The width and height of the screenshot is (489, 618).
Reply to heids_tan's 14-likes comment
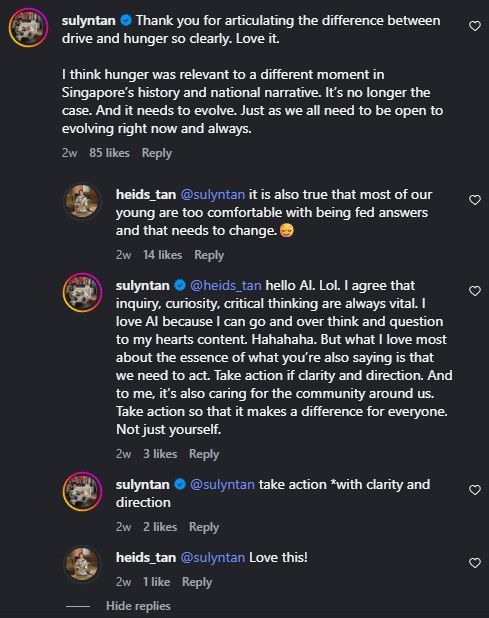tap(209, 255)
